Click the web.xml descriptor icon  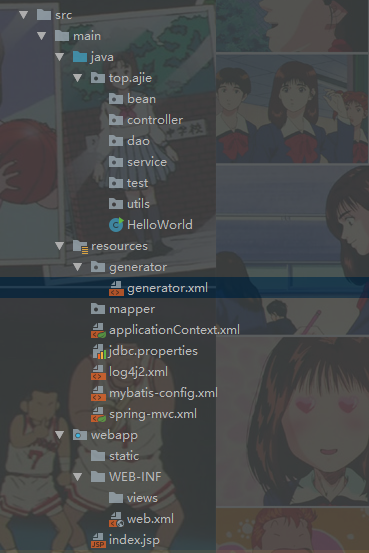tap(116, 519)
